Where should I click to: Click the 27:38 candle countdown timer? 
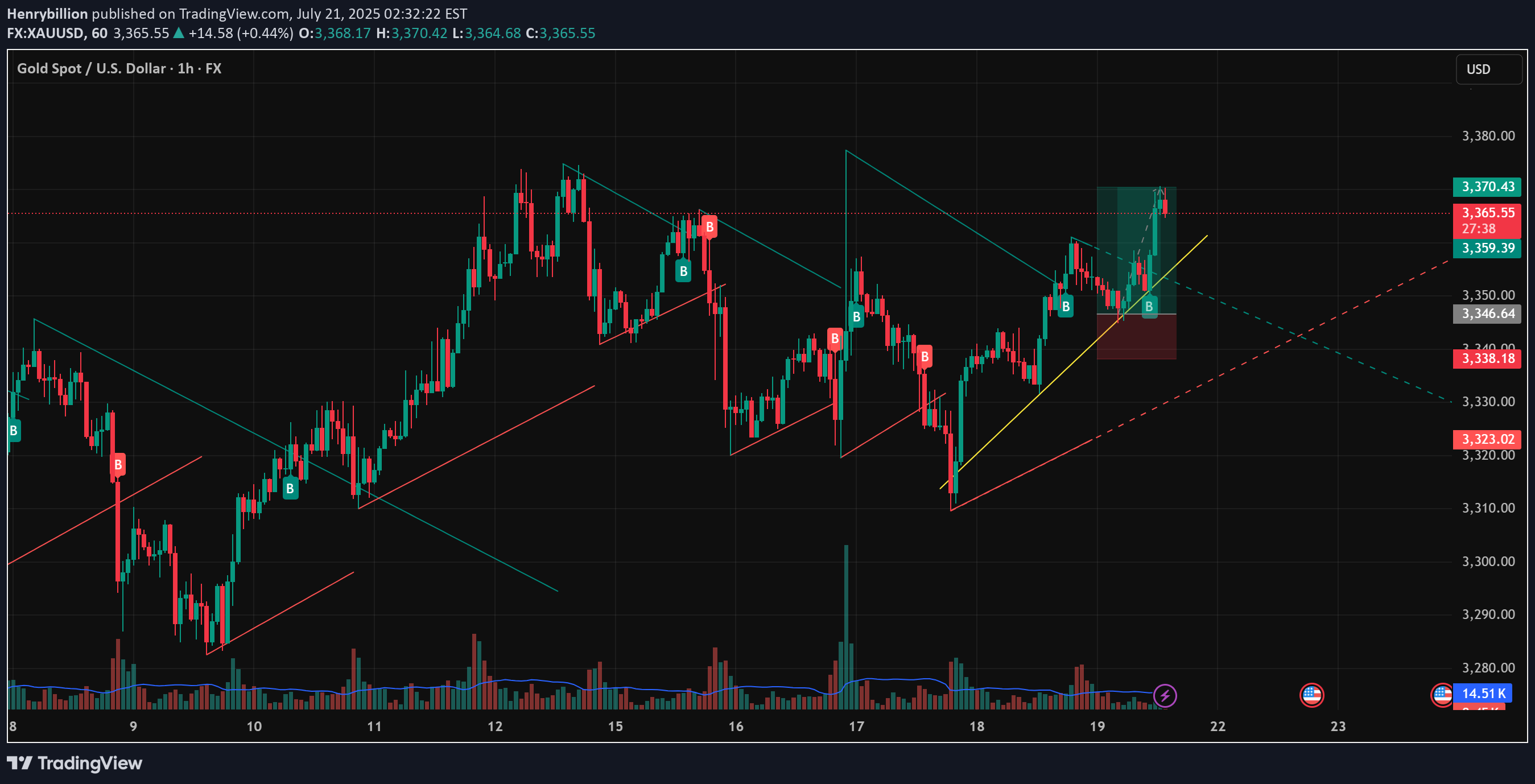[1479, 229]
